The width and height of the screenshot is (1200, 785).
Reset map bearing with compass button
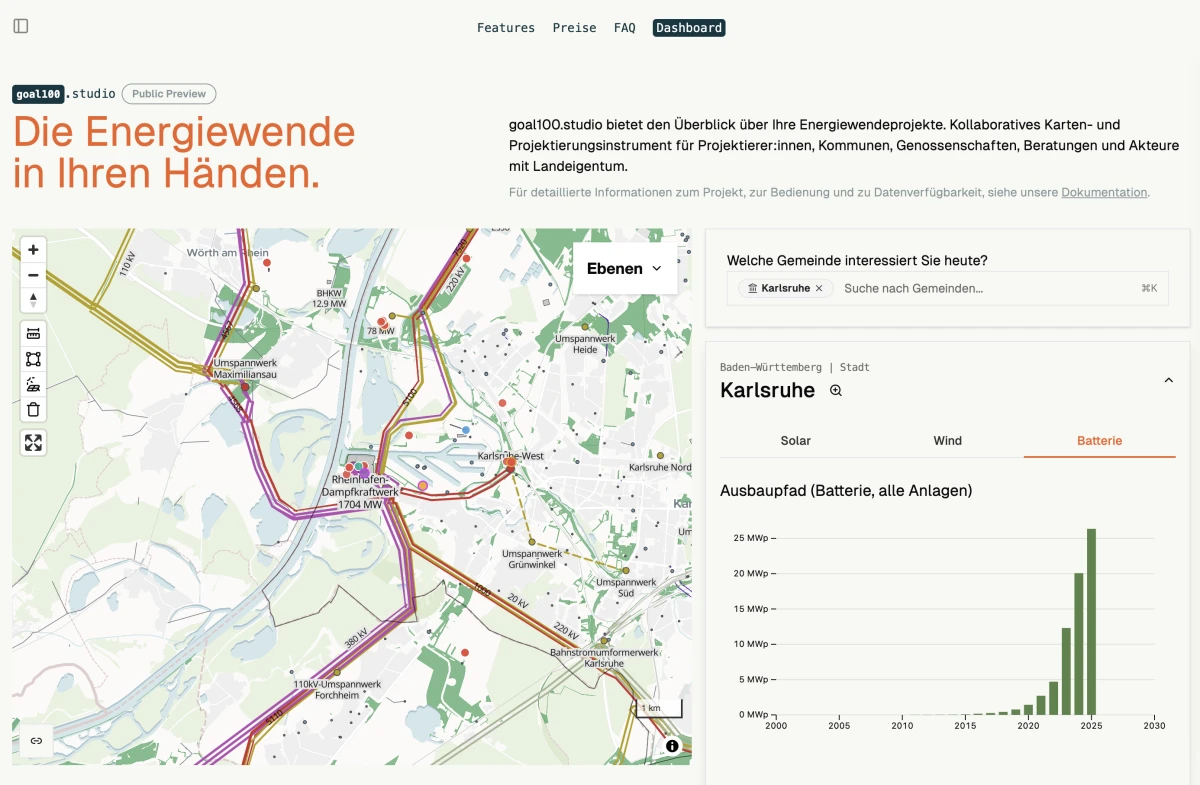[33, 300]
